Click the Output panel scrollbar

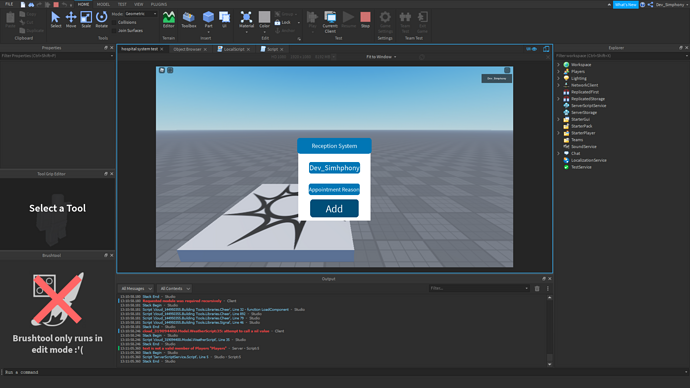(x=549, y=331)
